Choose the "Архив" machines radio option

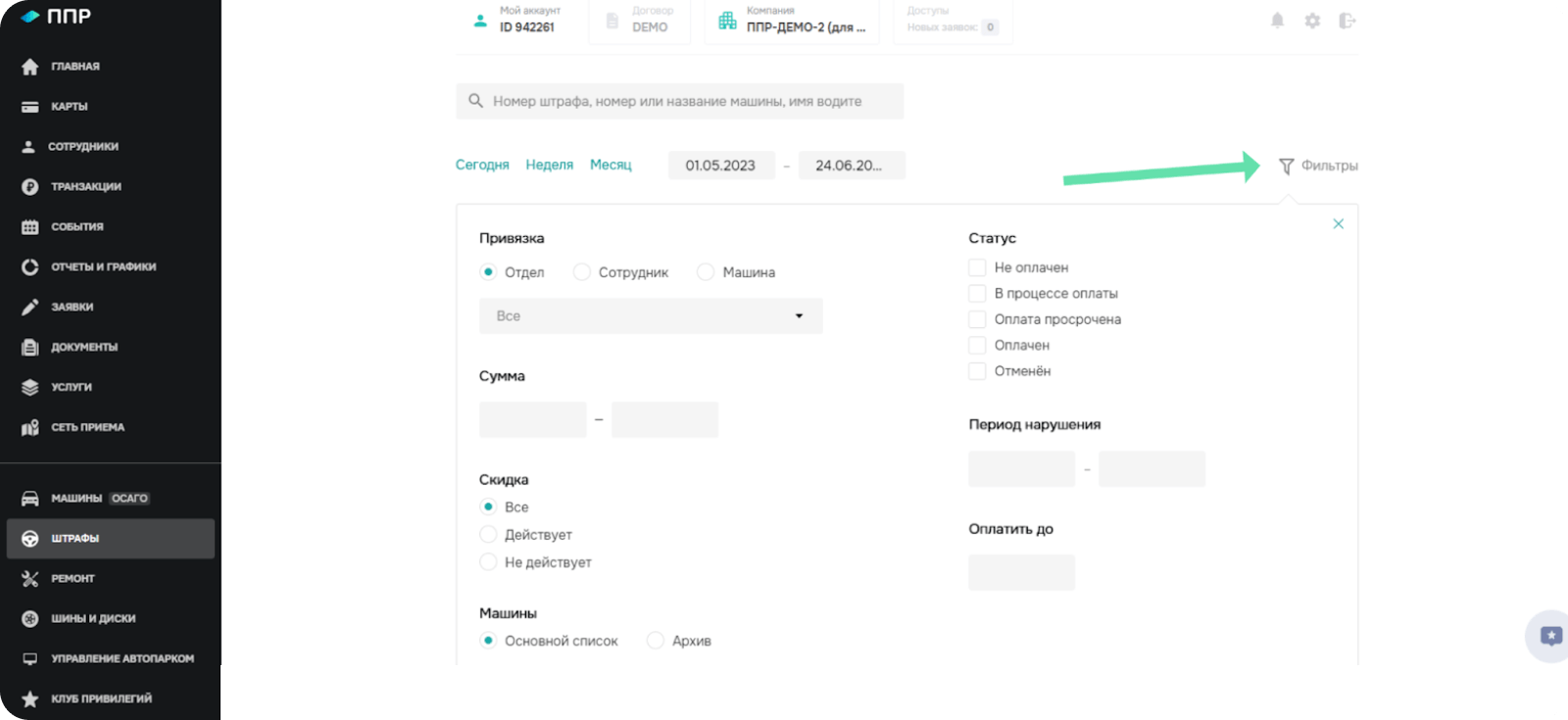pos(656,641)
